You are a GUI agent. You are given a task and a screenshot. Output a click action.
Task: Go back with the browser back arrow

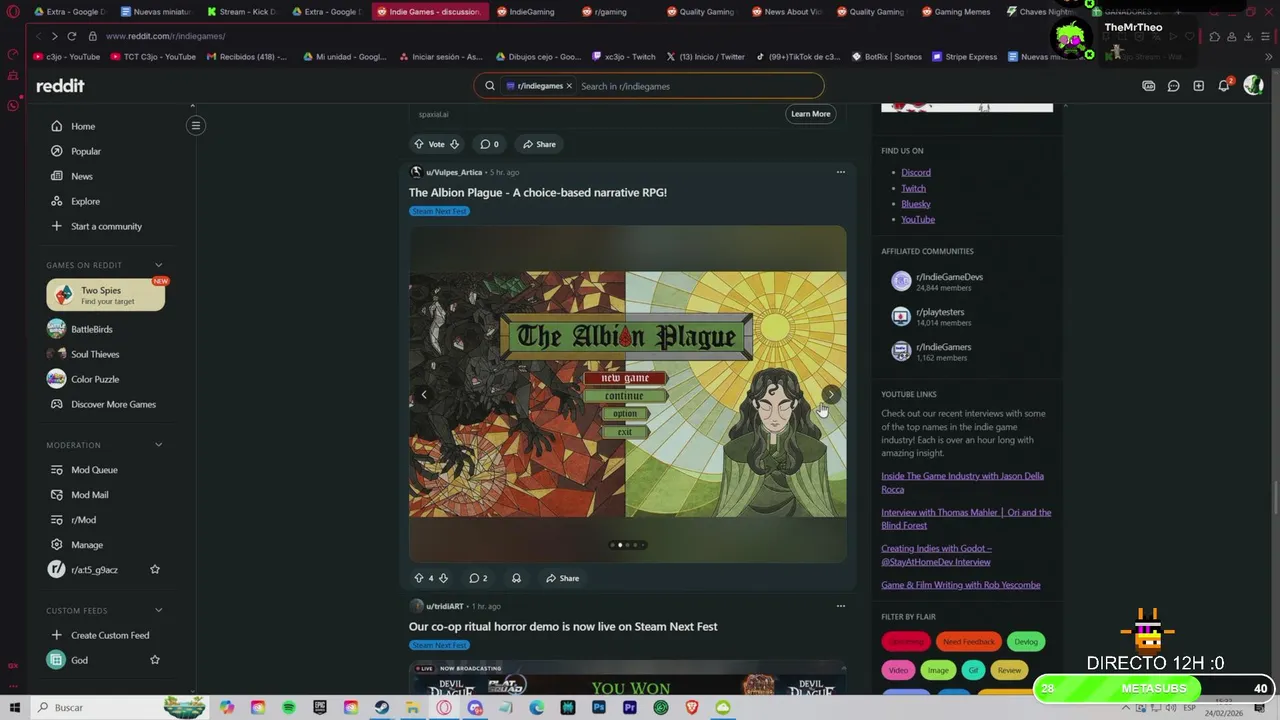(x=38, y=36)
